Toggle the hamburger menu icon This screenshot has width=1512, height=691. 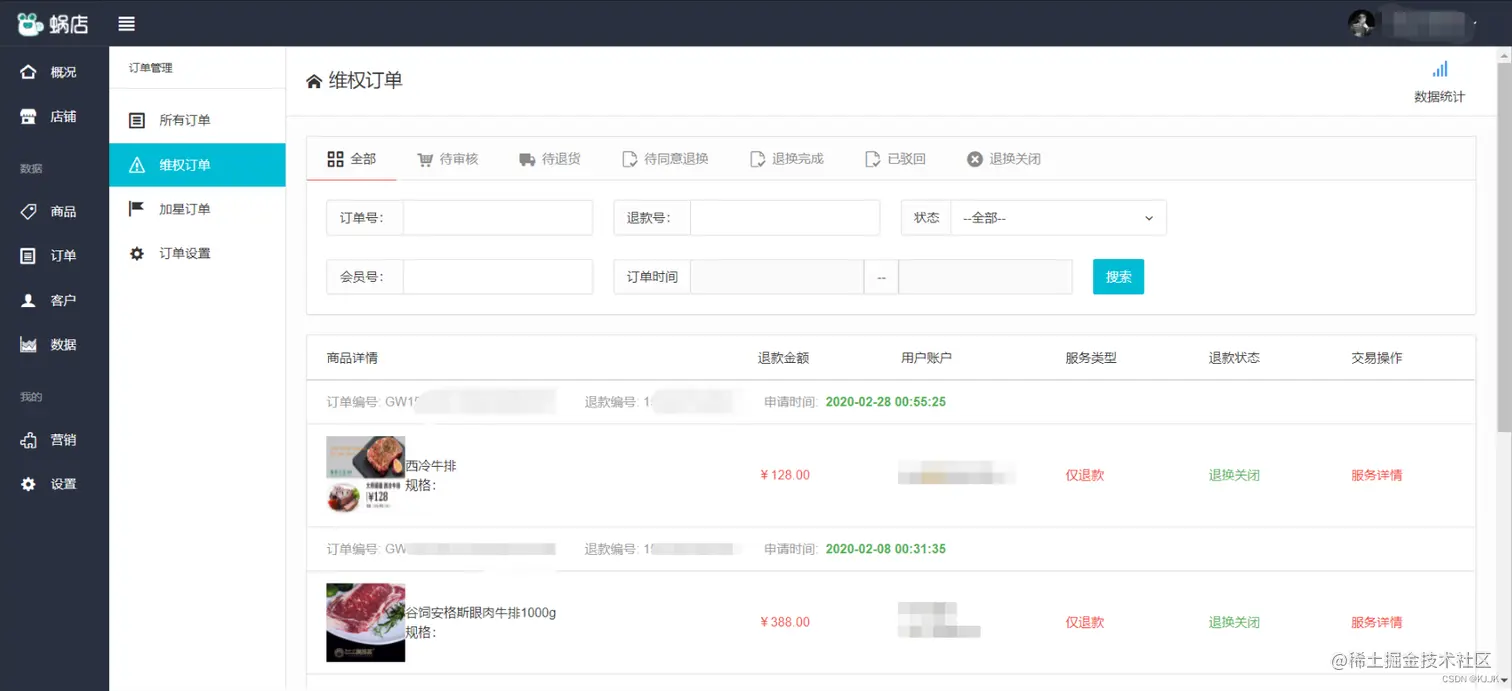point(126,24)
